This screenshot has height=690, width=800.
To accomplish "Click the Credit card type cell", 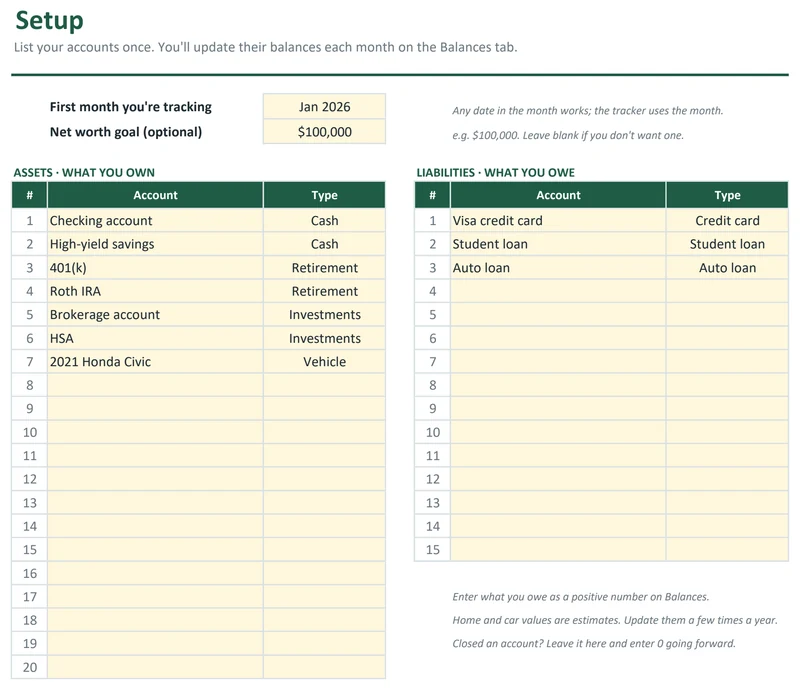I will point(727,220).
